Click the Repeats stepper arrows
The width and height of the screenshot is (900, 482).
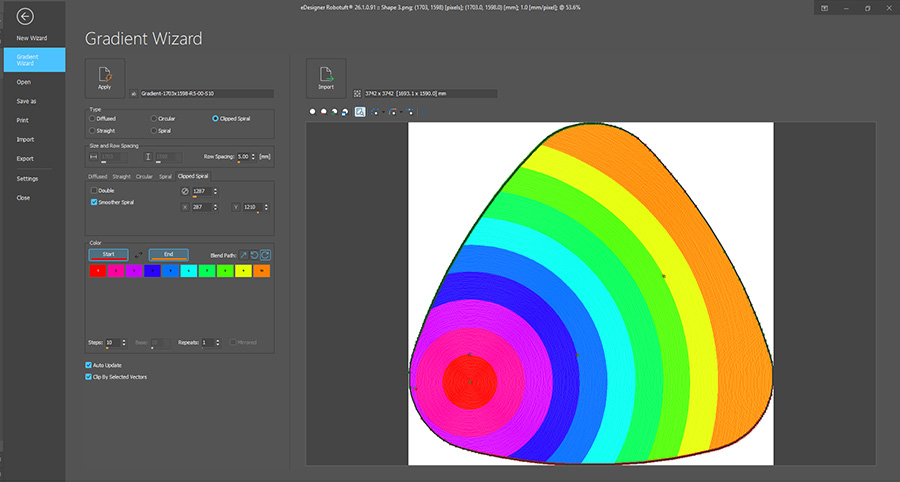pos(217,343)
